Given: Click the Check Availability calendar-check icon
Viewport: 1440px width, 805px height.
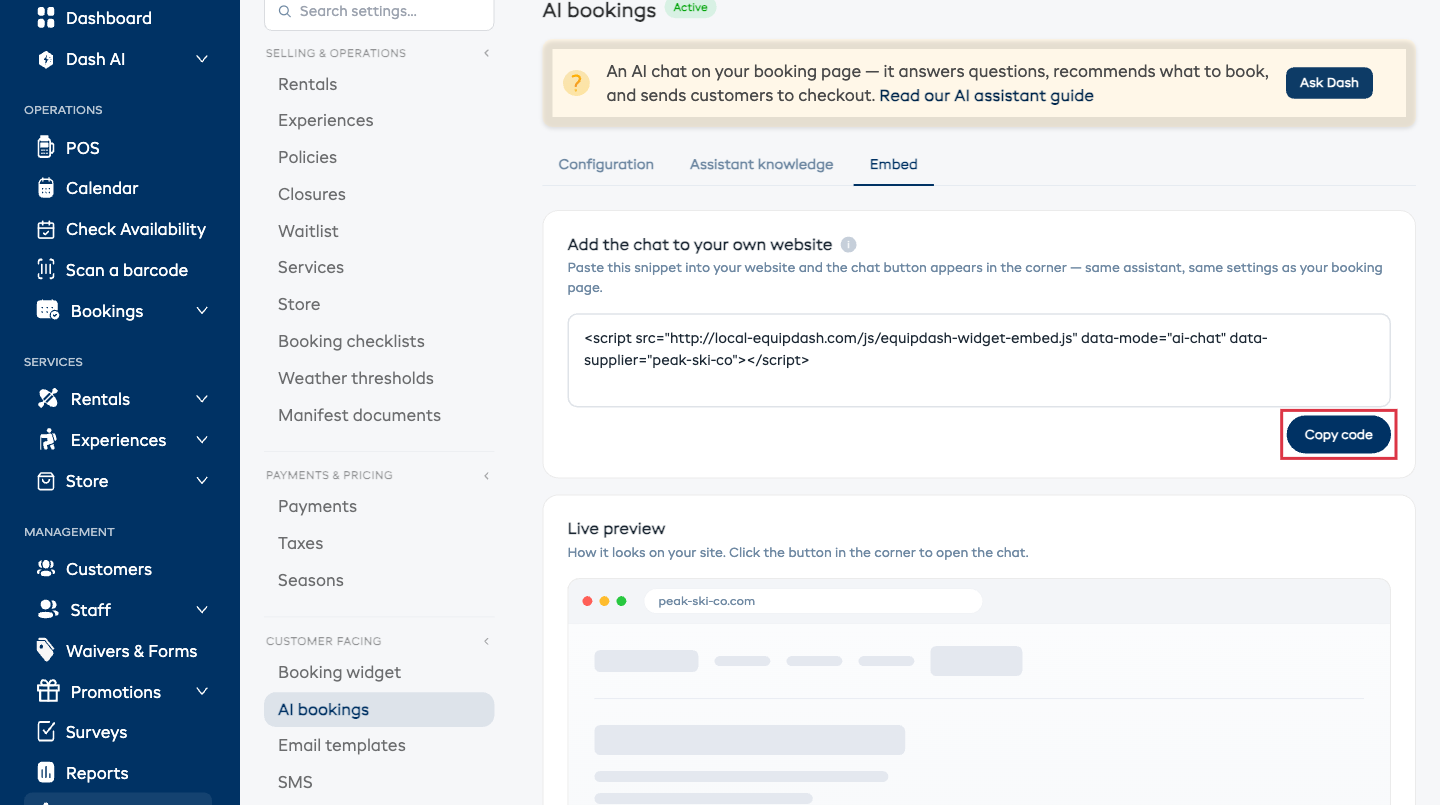Looking at the screenshot, I should tap(46, 229).
